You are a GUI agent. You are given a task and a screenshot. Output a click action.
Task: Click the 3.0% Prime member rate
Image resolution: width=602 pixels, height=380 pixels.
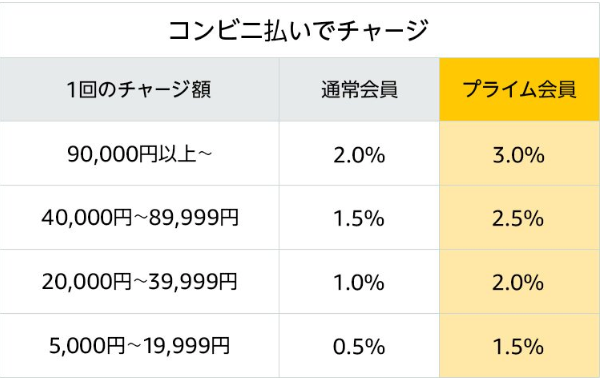519,155
